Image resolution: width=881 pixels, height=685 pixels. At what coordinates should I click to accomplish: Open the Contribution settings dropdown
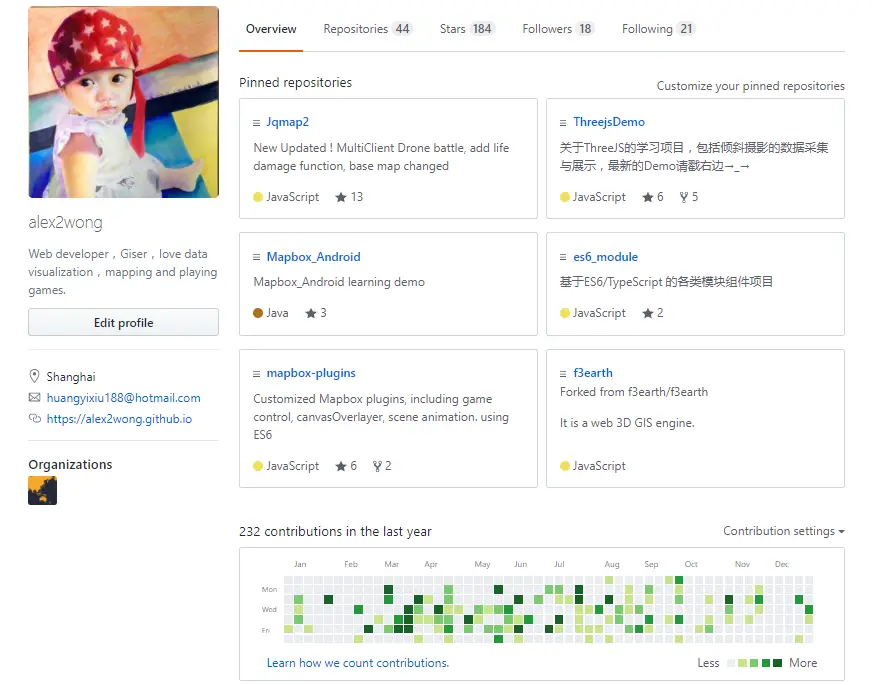[784, 531]
